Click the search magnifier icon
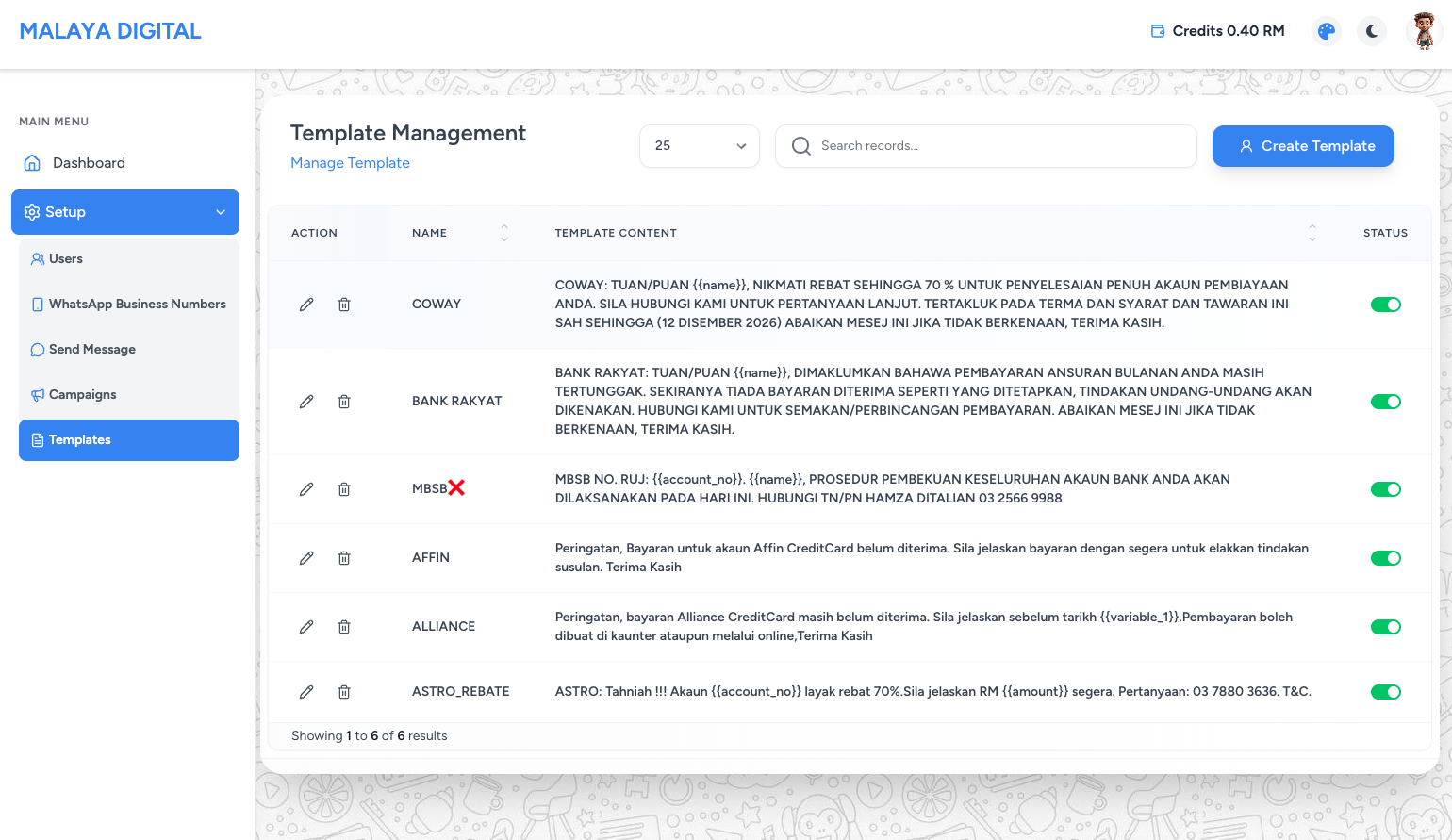The image size is (1452, 840). (801, 146)
